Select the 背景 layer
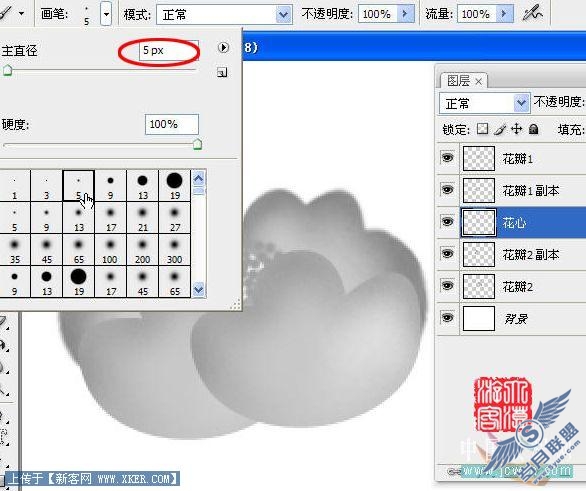This screenshot has width=586, height=491. [522, 319]
